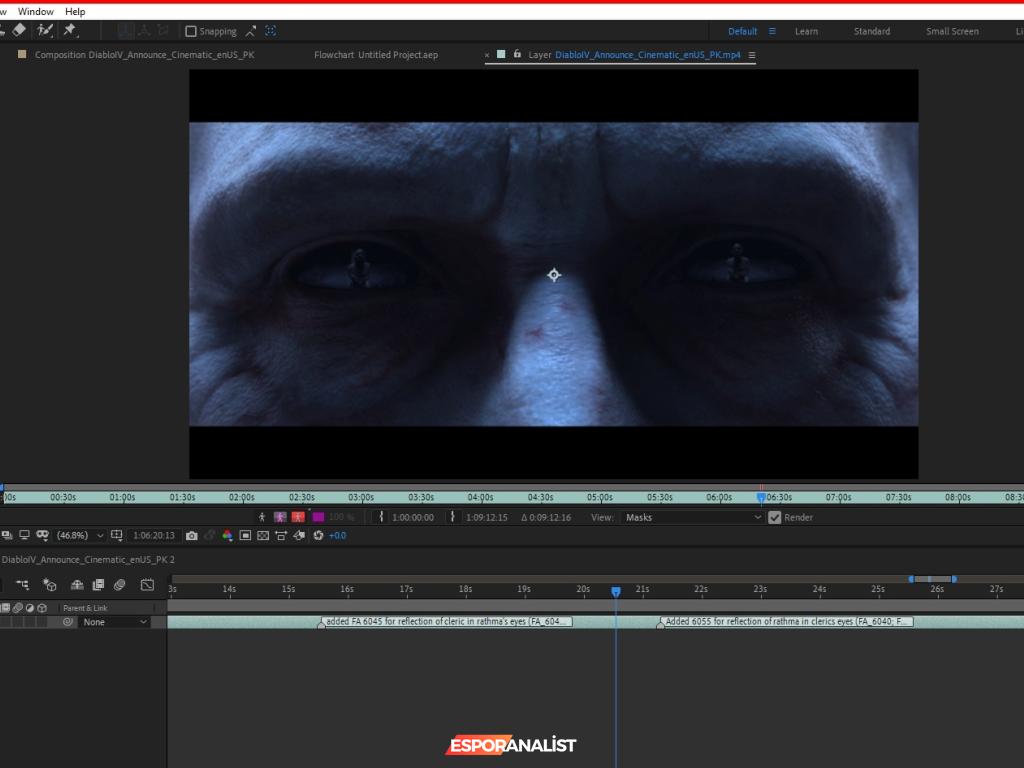Open the parent dropdown showing None
Screen dimensions: 1024x768
coord(114,622)
